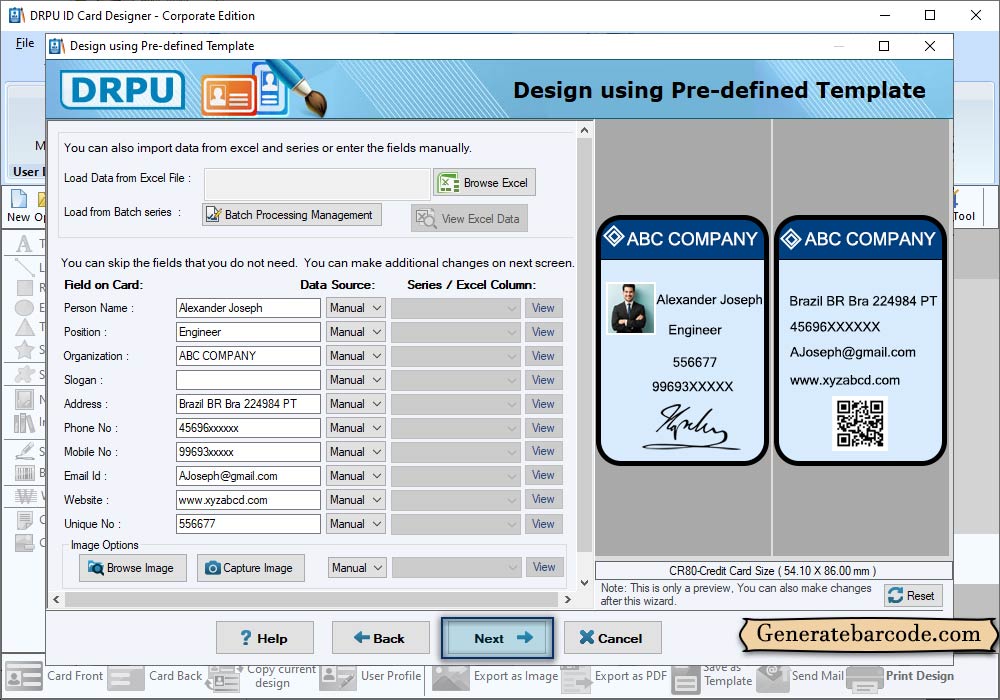
Task: Reset the card preview
Action: click(912, 596)
